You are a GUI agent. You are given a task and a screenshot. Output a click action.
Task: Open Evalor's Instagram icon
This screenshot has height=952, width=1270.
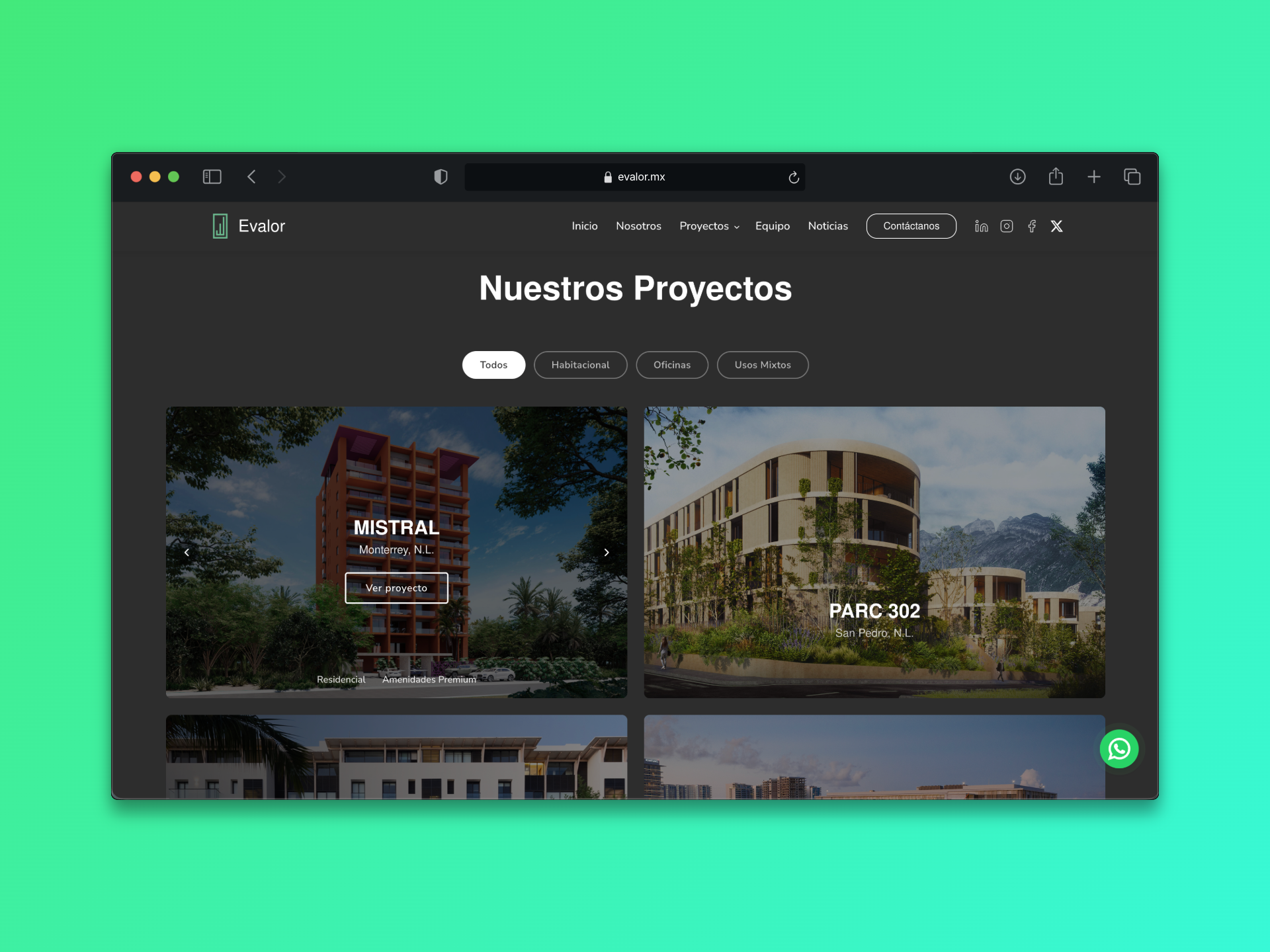click(1007, 225)
